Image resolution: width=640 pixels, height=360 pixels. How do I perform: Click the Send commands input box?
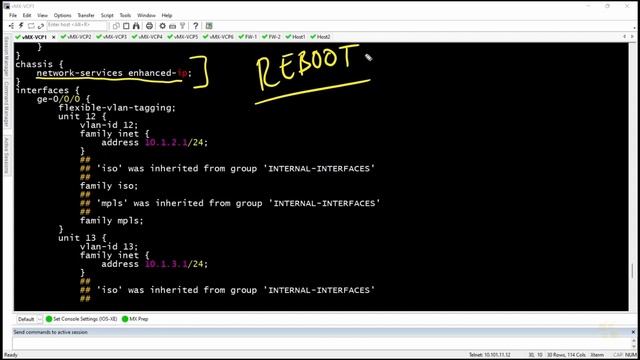point(322,343)
